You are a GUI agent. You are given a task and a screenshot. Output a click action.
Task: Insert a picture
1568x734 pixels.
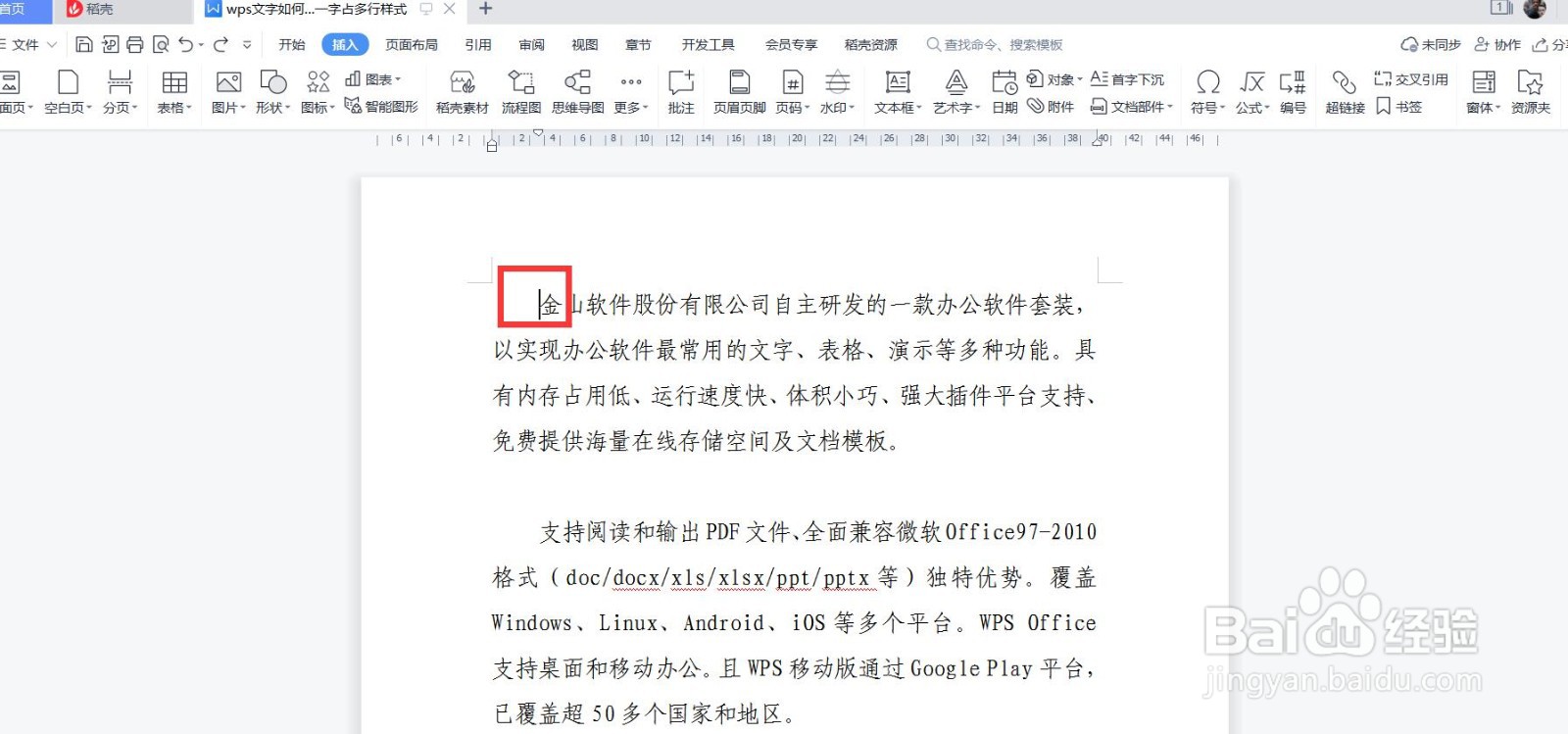pos(228,92)
